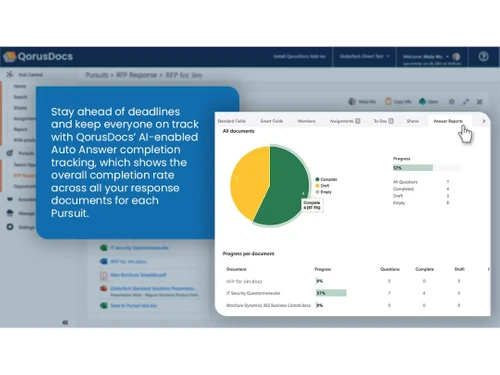
Task: Click the Open globe icon
Action: point(423,101)
